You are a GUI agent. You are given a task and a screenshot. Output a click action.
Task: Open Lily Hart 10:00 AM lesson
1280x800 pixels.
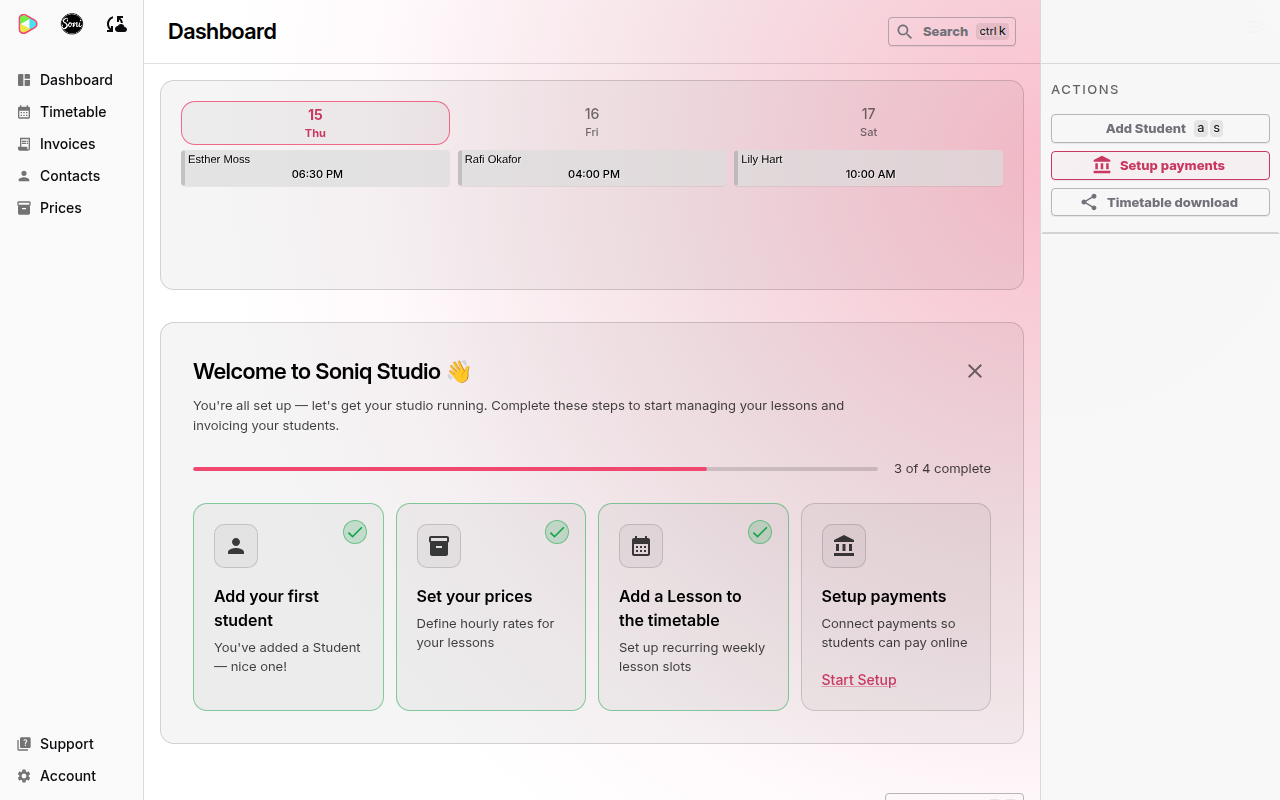pyautogui.click(x=868, y=168)
